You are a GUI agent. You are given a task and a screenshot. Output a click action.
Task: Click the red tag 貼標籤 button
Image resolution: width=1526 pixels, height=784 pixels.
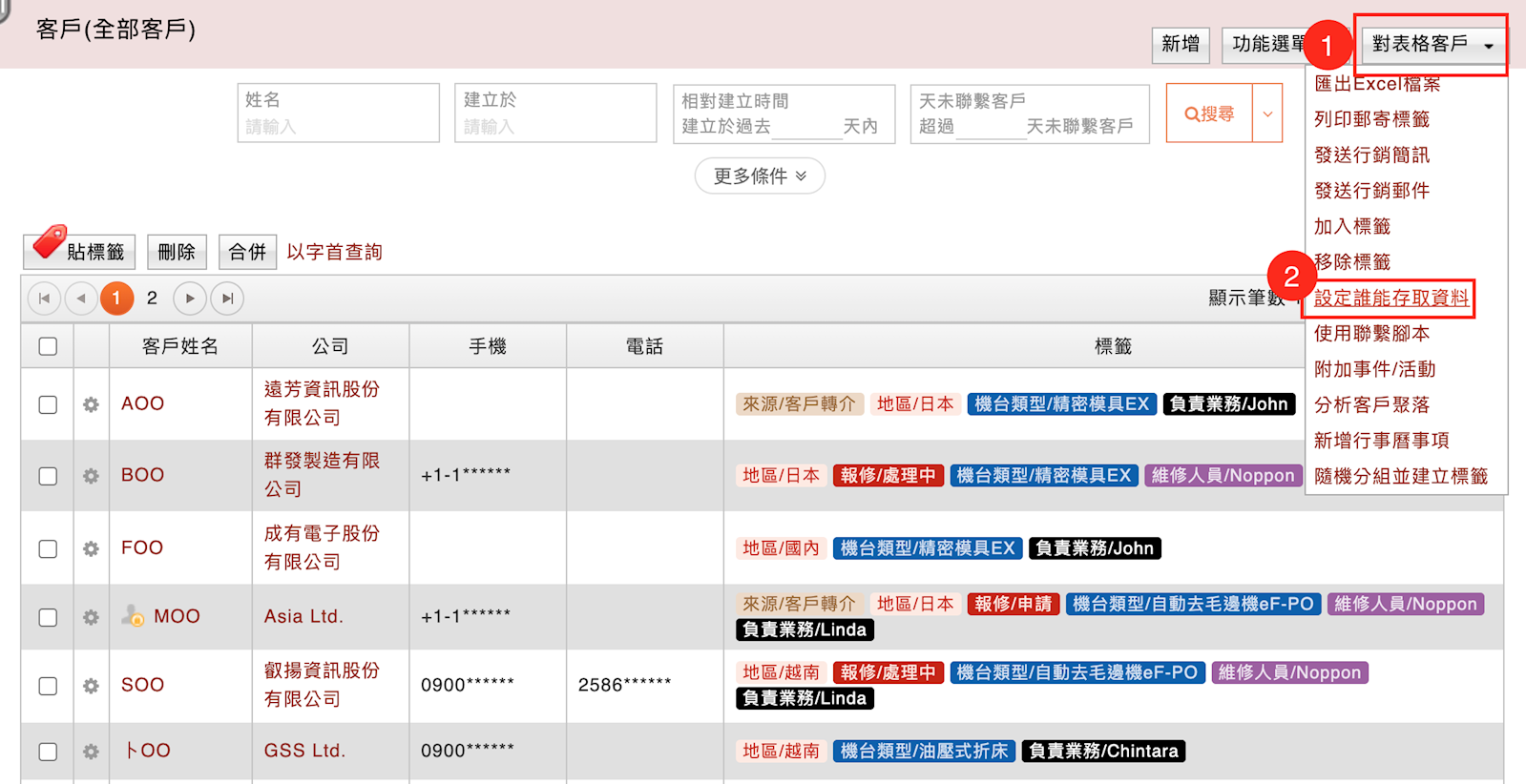pos(80,251)
